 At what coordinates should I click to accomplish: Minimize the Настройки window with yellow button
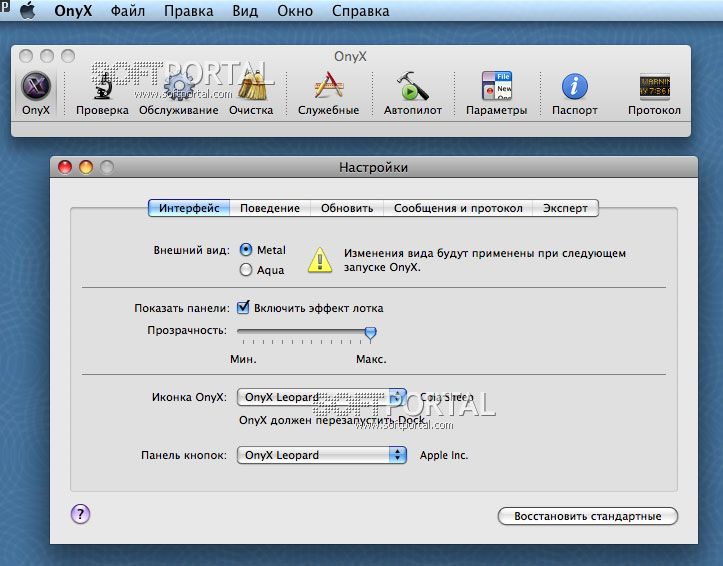pos(86,167)
